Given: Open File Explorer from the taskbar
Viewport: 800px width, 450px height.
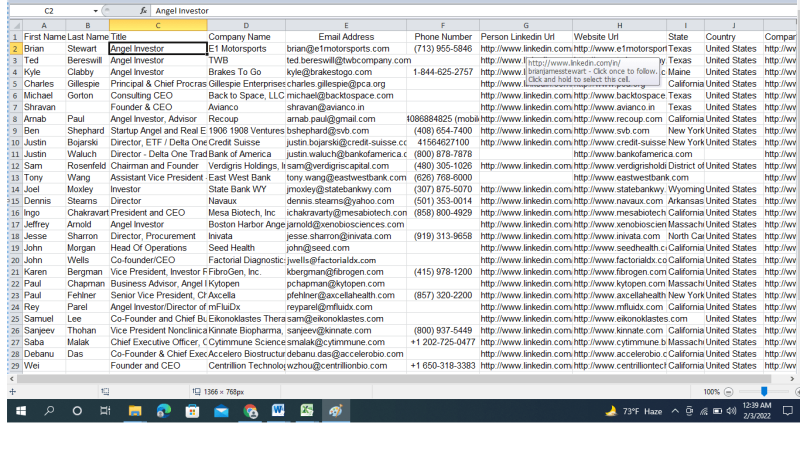Looking at the screenshot, I should tap(135, 411).
